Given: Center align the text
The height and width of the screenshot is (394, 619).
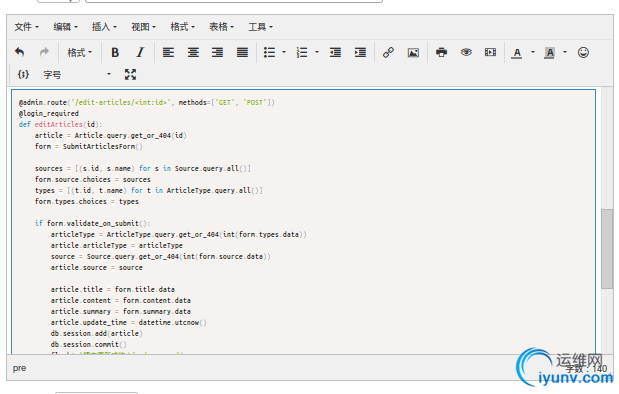Looking at the screenshot, I should 193,53.
